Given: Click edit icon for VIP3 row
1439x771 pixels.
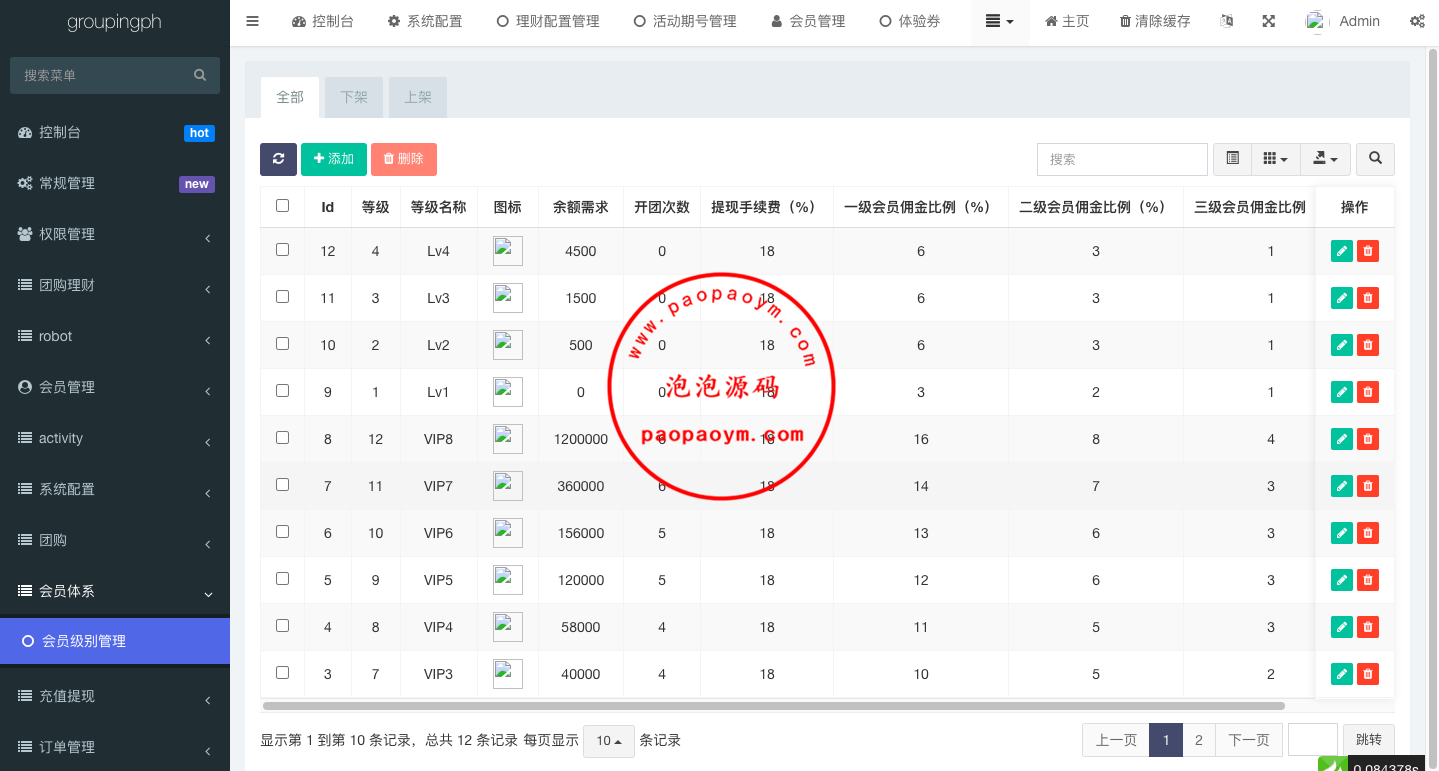Looking at the screenshot, I should (1342, 674).
